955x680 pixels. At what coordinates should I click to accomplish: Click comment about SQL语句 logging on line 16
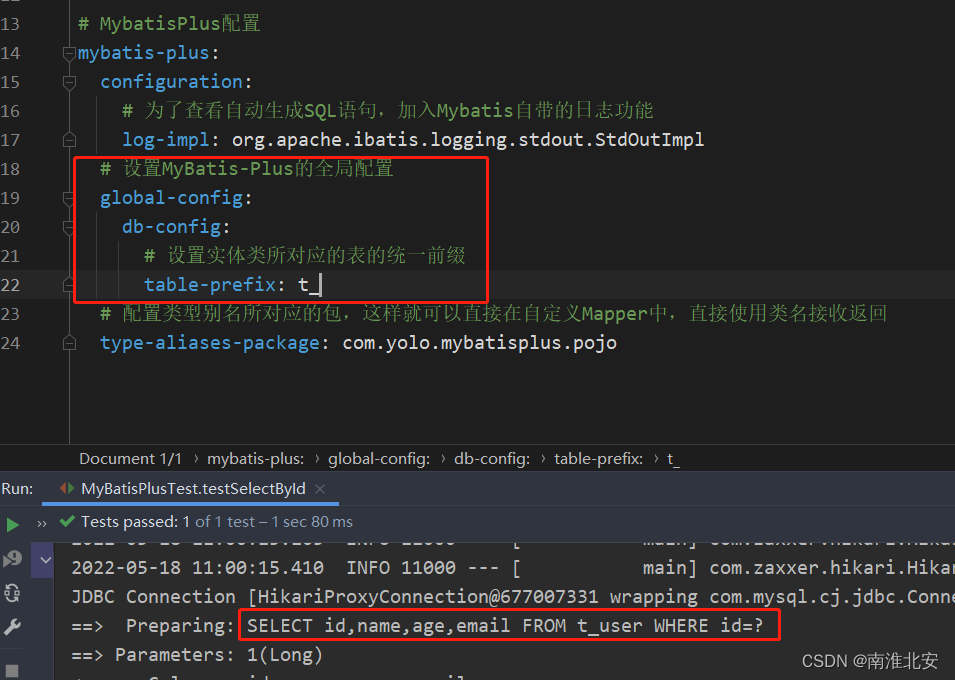coord(388,110)
